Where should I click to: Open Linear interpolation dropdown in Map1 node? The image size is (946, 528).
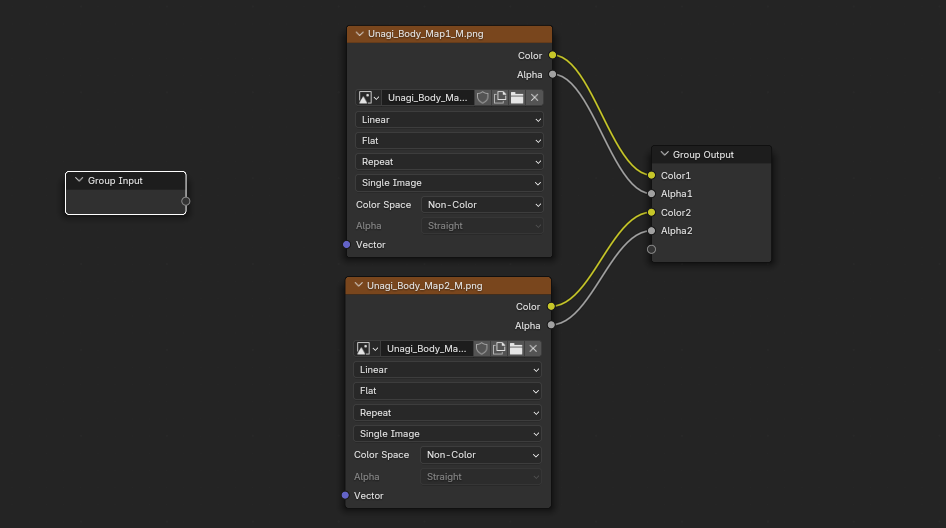point(449,120)
